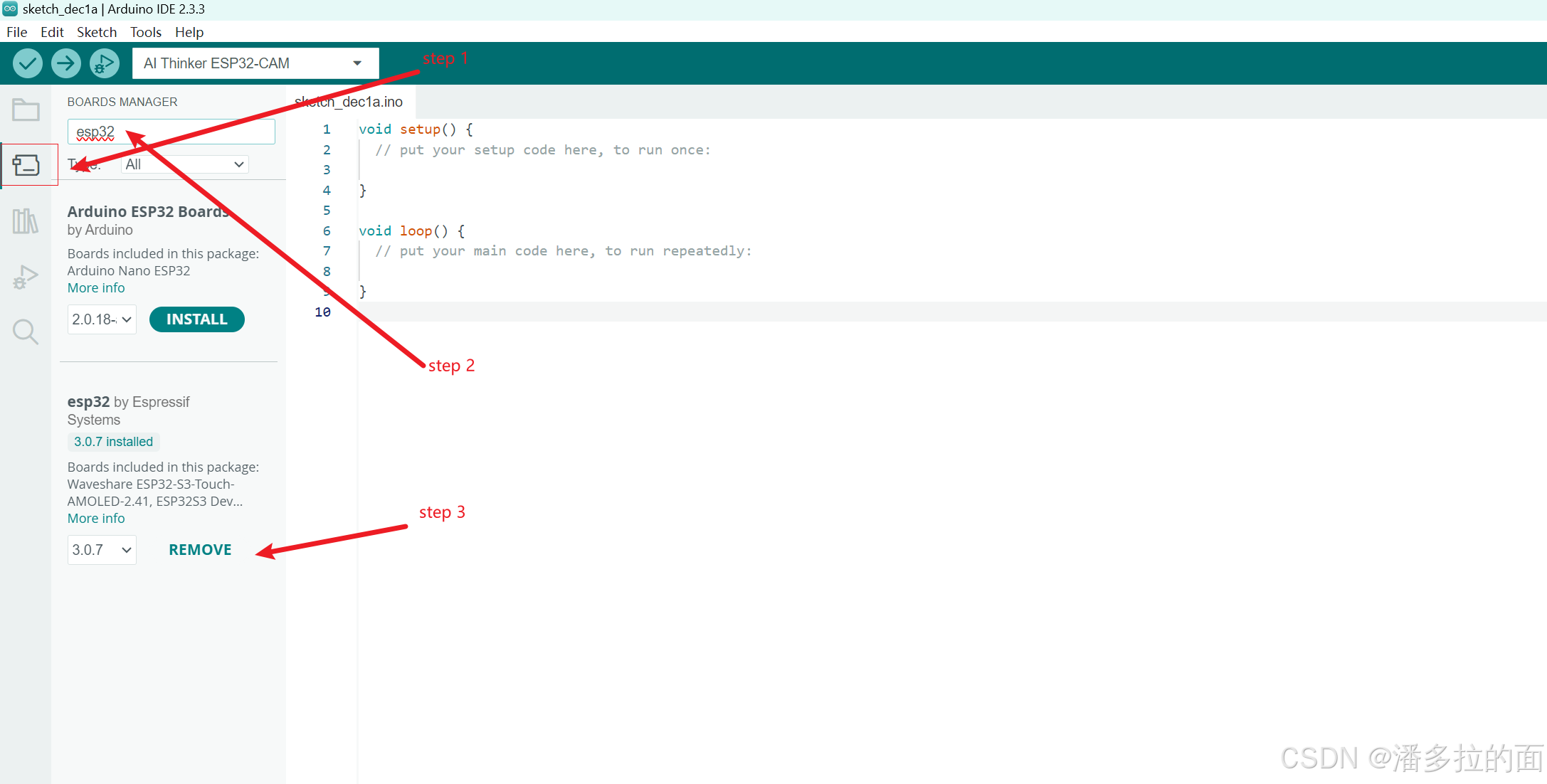Click the Upload arrow button

point(65,63)
